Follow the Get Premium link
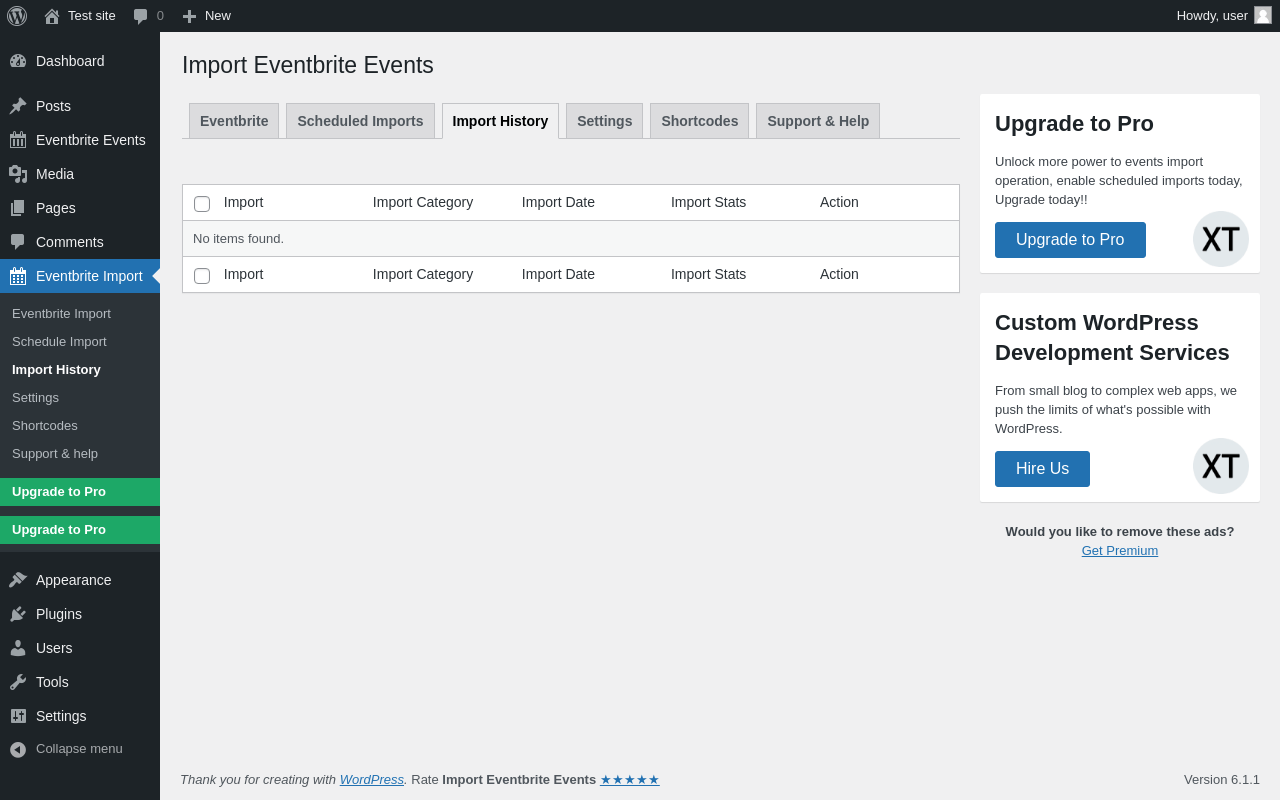 tap(1120, 550)
